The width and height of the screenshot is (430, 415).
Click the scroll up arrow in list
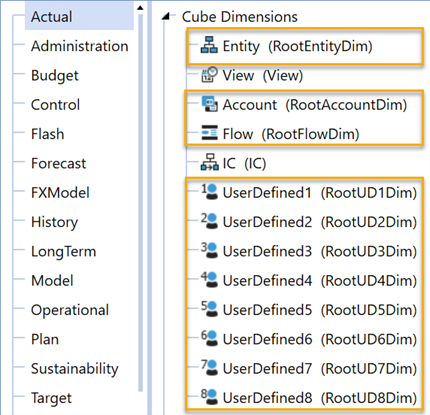click(x=140, y=7)
